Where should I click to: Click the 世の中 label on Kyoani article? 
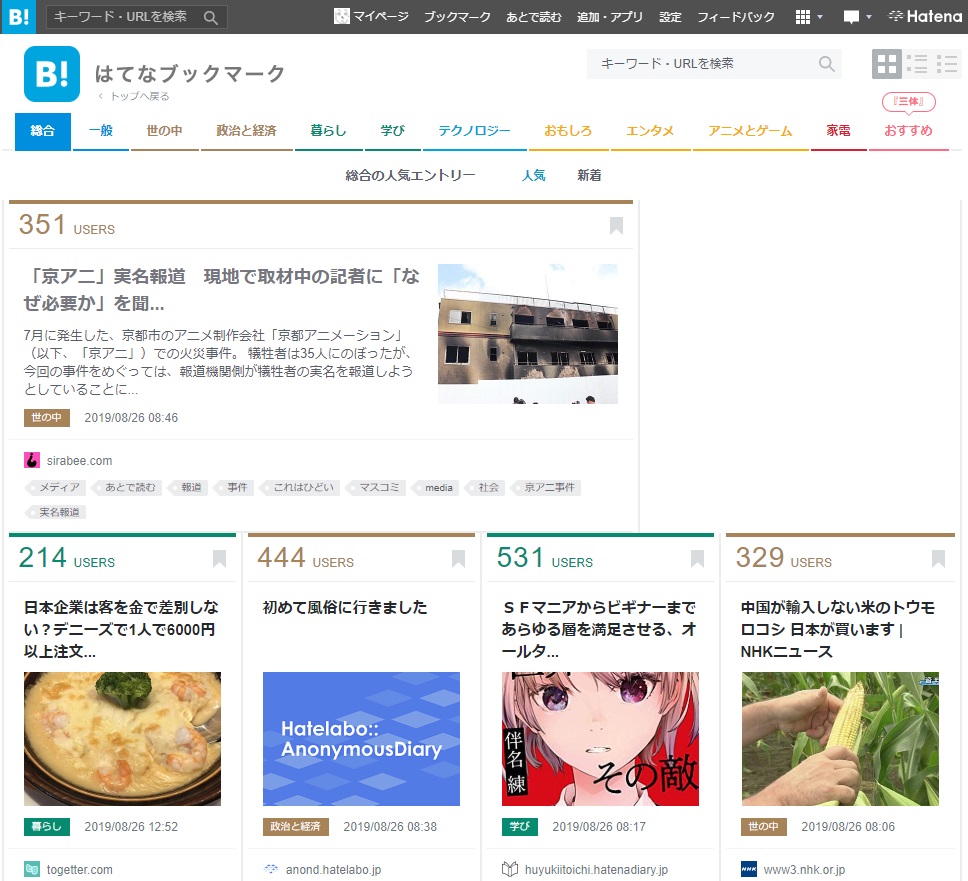(47, 418)
